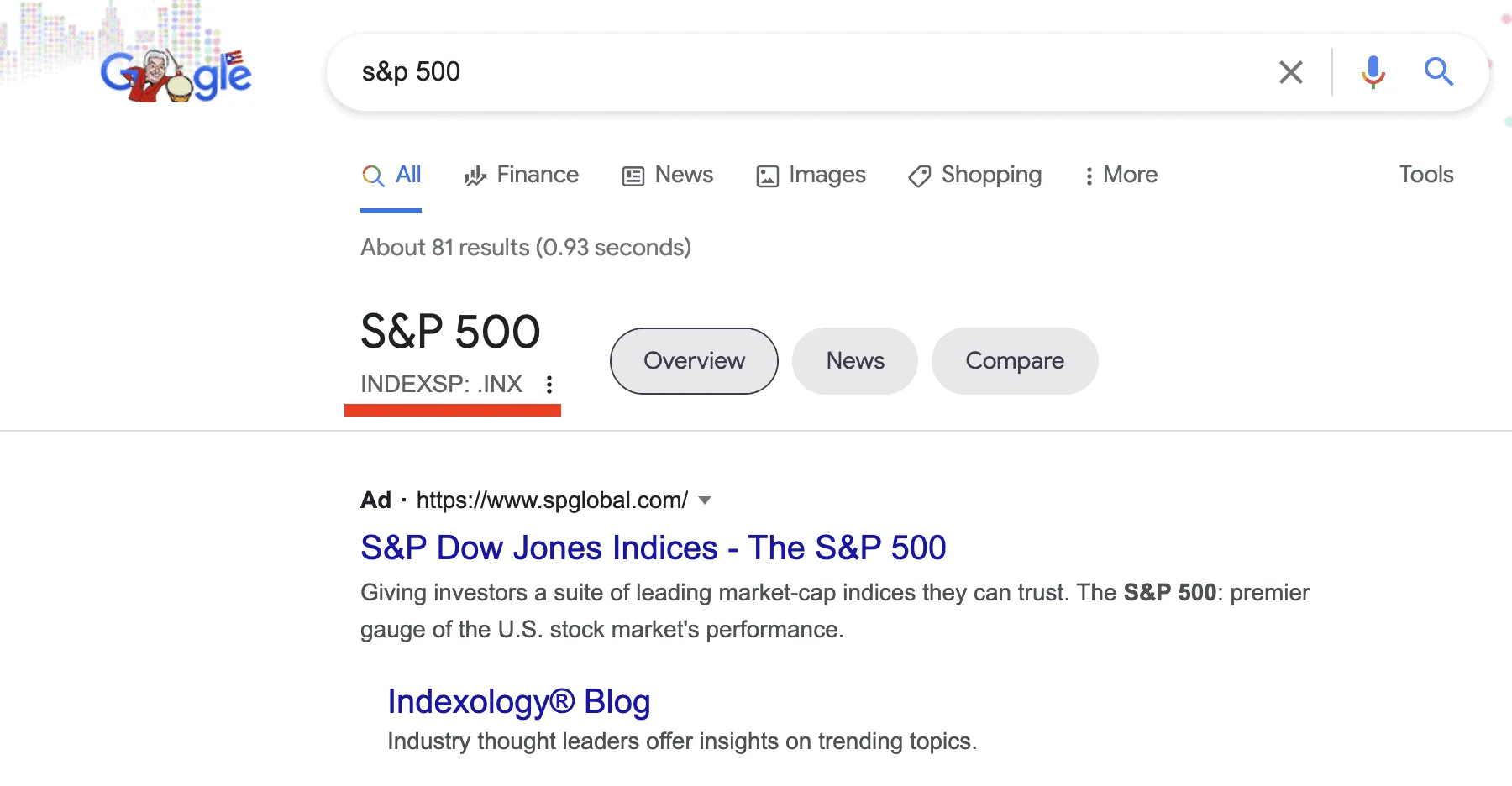Switch to the Images tab
Image resolution: width=1512 pixels, height=786 pixels.
[811, 175]
